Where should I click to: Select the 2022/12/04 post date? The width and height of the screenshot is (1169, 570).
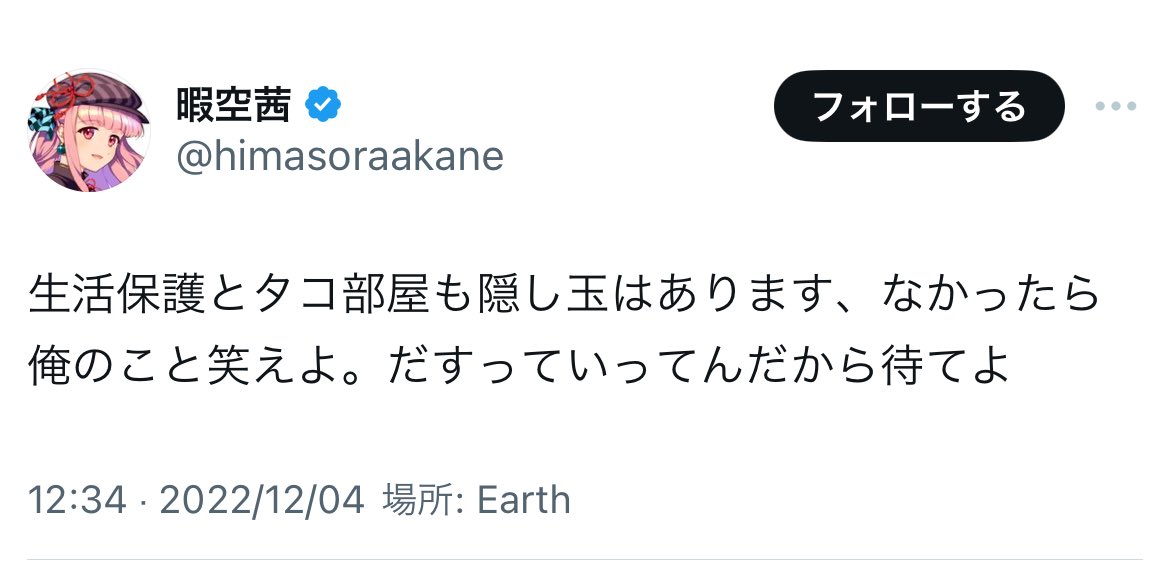(262, 500)
